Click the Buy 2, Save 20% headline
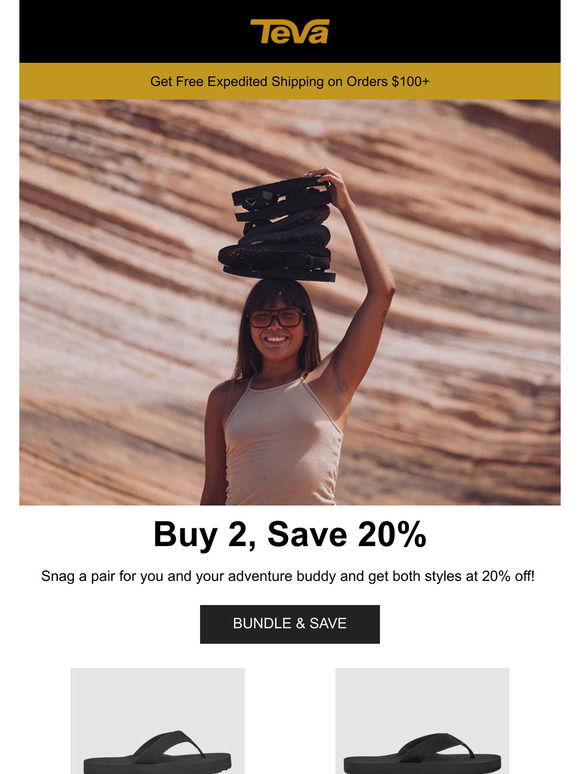This screenshot has height=774, width=580. (290, 535)
